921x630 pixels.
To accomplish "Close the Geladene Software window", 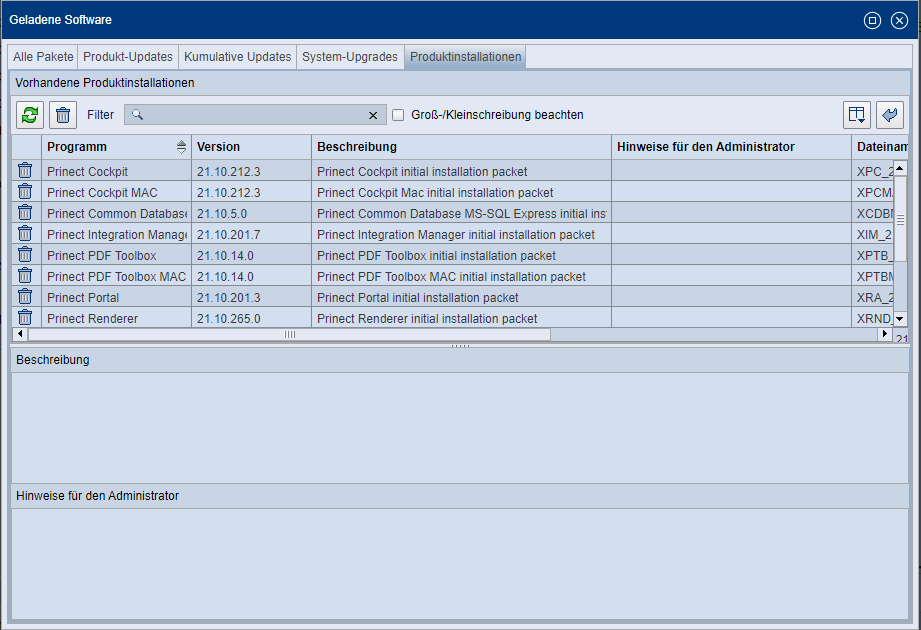I will point(899,21).
